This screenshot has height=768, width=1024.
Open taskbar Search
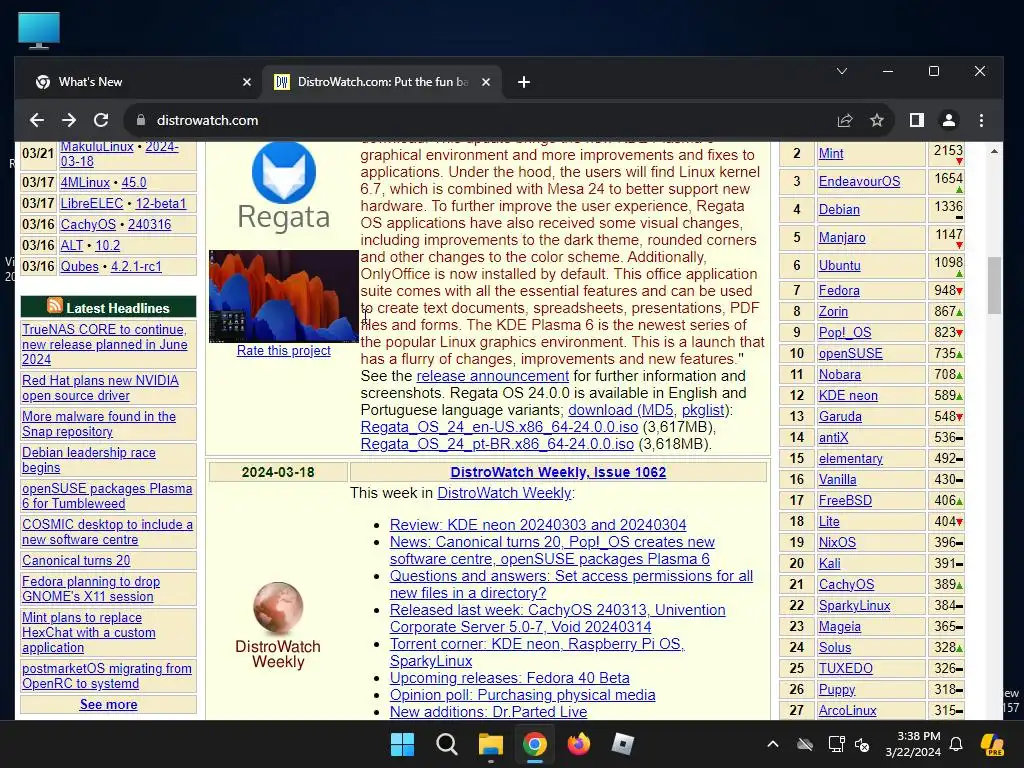[x=447, y=744]
